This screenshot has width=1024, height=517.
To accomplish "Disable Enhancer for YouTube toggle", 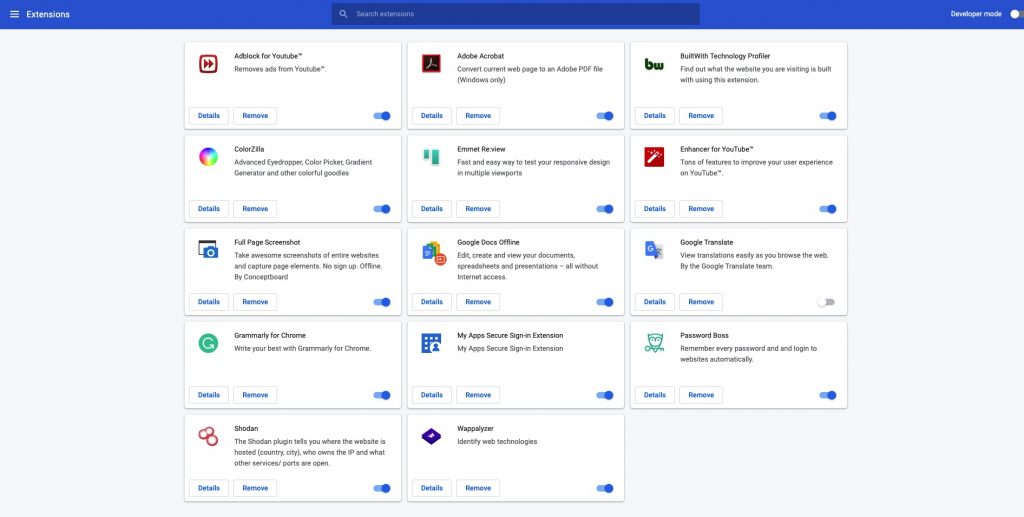I will pyautogui.click(x=827, y=209).
